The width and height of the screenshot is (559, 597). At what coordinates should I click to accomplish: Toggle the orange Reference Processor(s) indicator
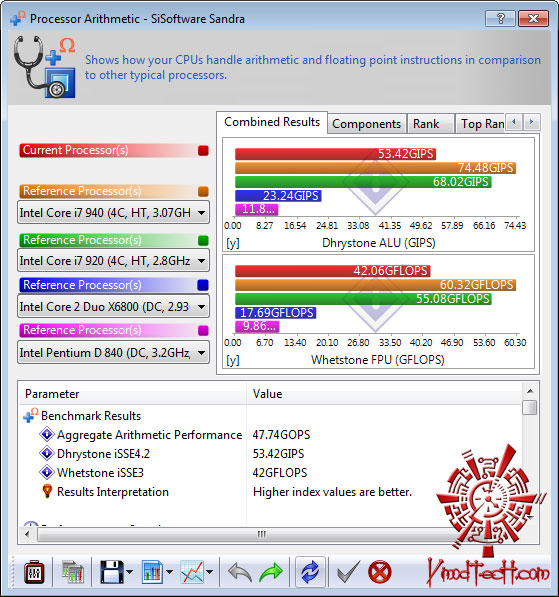203,192
